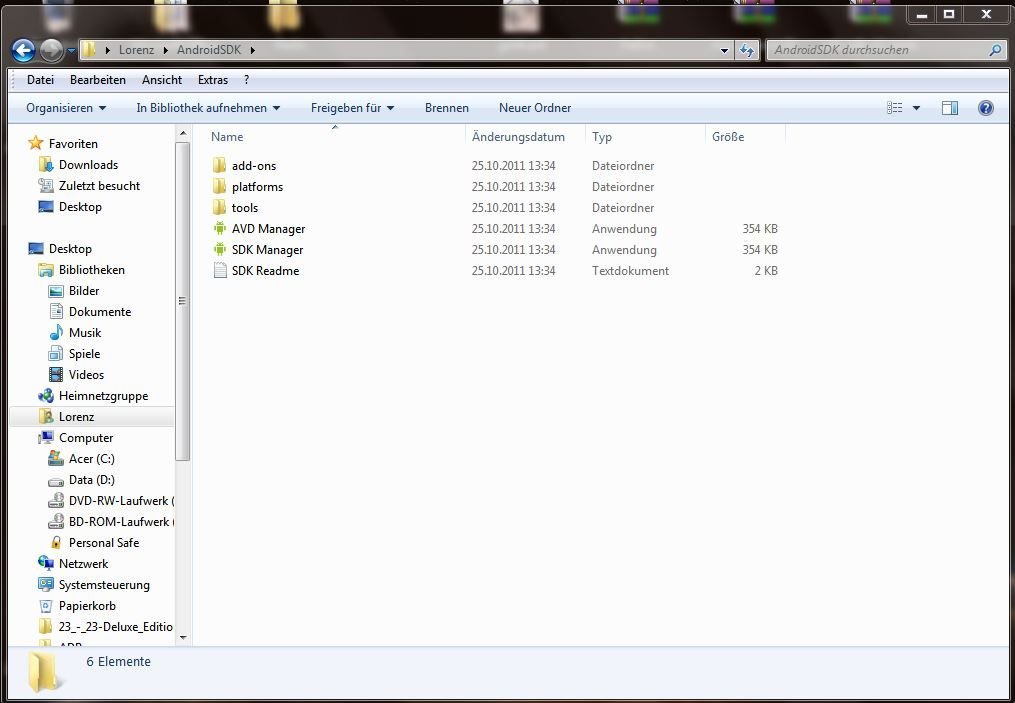Viewport: 1015px width, 703px height.
Task: Click the navigation pane scroll down arrow
Action: [x=183, y=638]
